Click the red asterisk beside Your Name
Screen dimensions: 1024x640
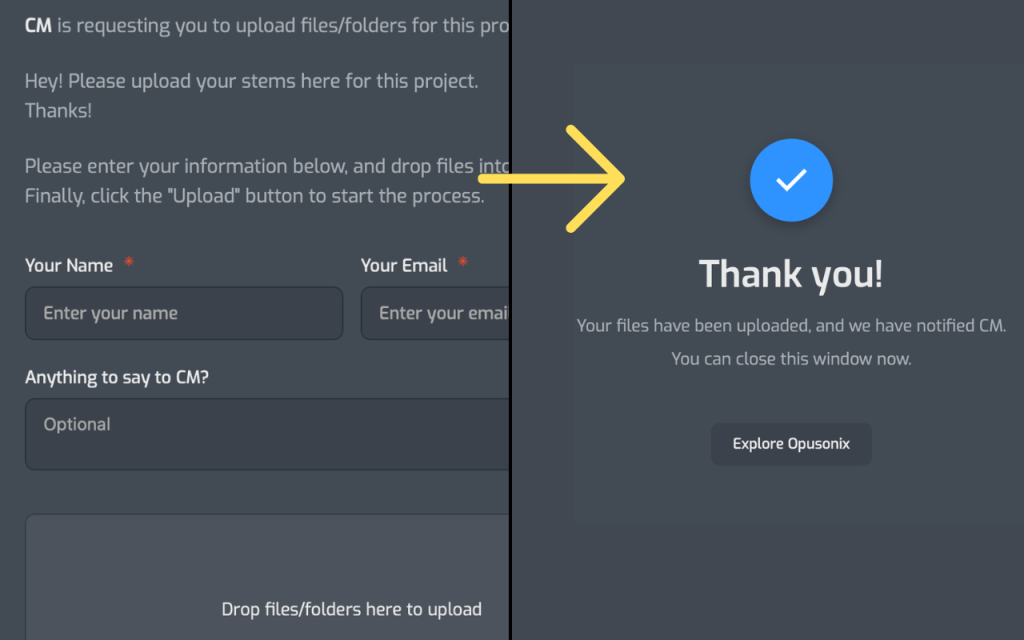tap(128, 264)
